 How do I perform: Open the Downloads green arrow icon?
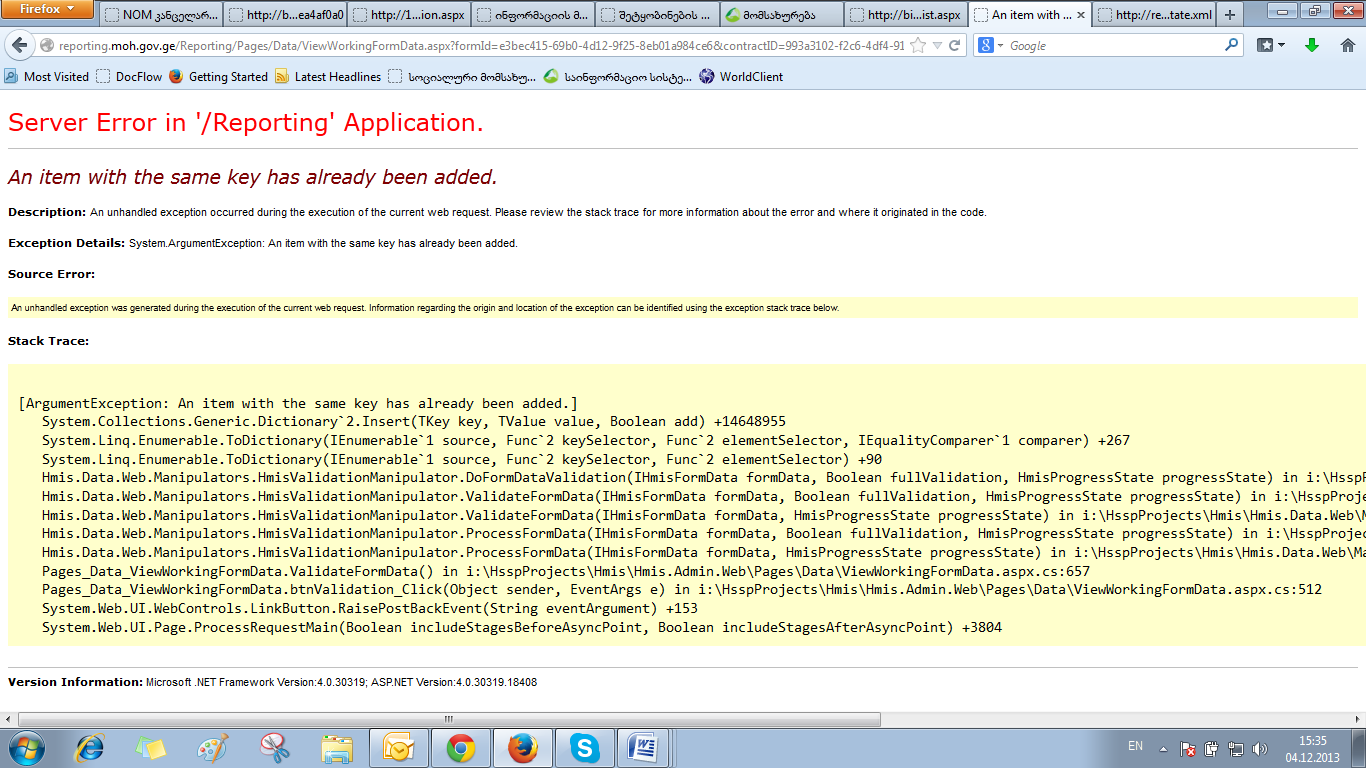point(1312,45)
